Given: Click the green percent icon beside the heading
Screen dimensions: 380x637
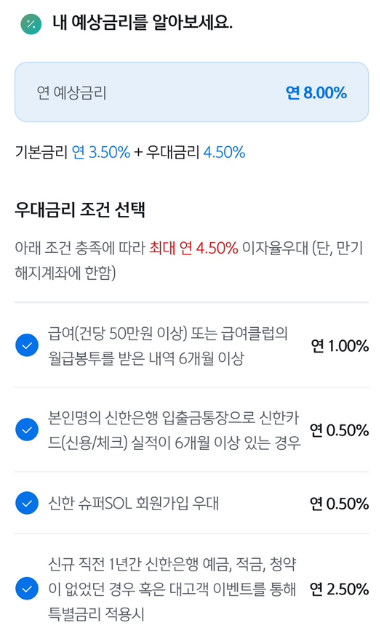Looking at the screenshot, I should [31, 24].
